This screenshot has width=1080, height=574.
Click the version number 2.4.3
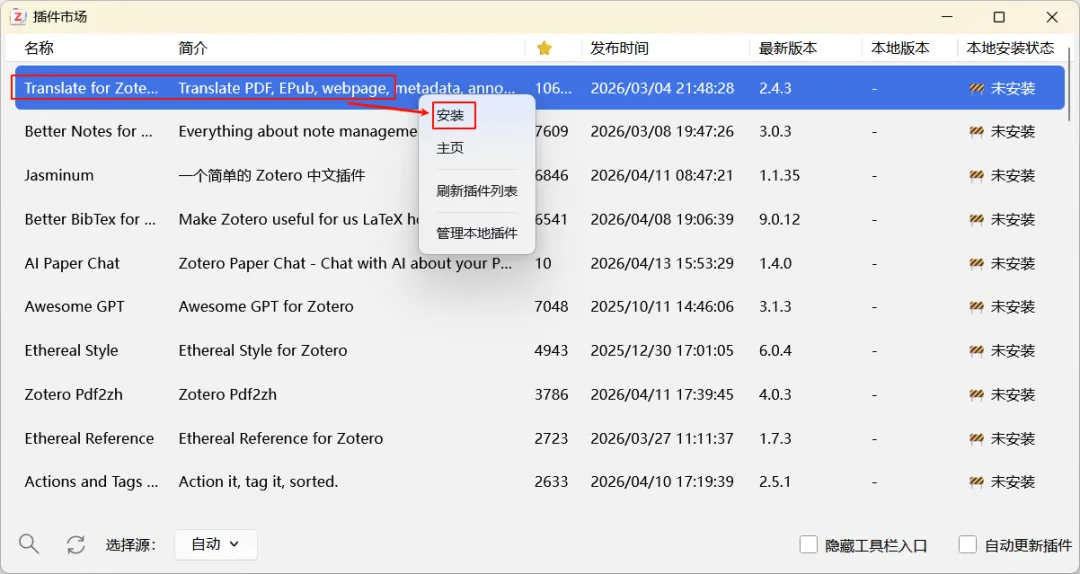click(776, 88)
